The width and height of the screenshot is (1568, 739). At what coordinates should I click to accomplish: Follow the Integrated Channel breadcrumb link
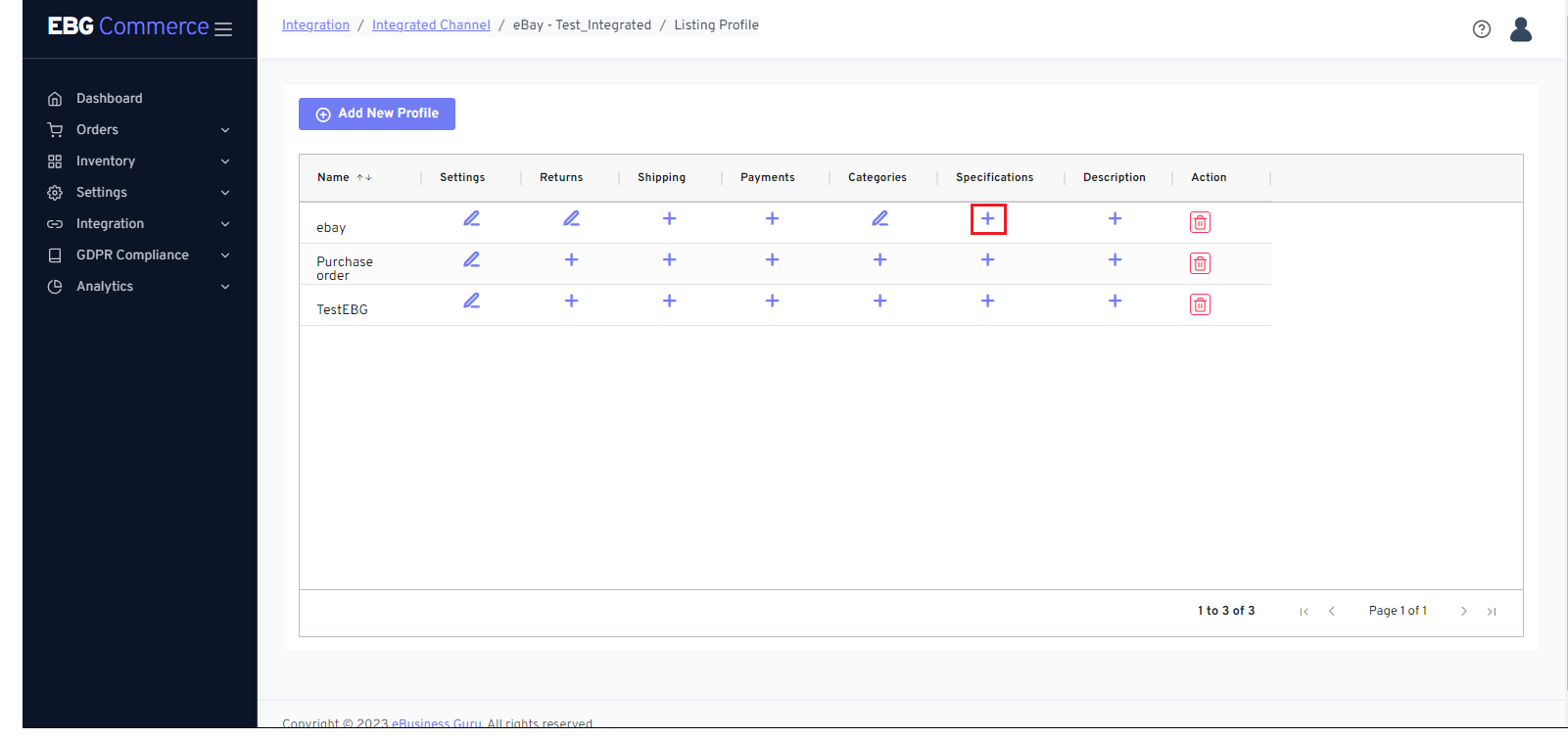431,25
